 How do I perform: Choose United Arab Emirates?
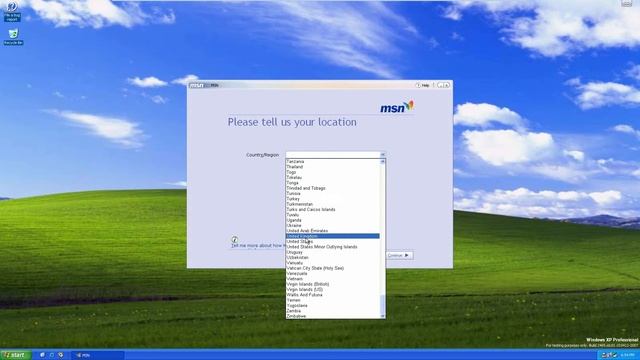[333, 231]
